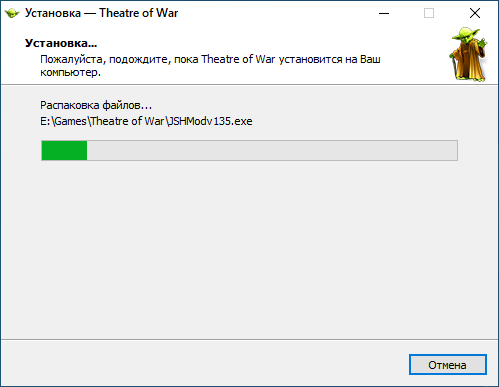The width and height of the screenshot is (499, 387).
Task: Click the greyed-out maximize button
Action: [x=429, y=13]
